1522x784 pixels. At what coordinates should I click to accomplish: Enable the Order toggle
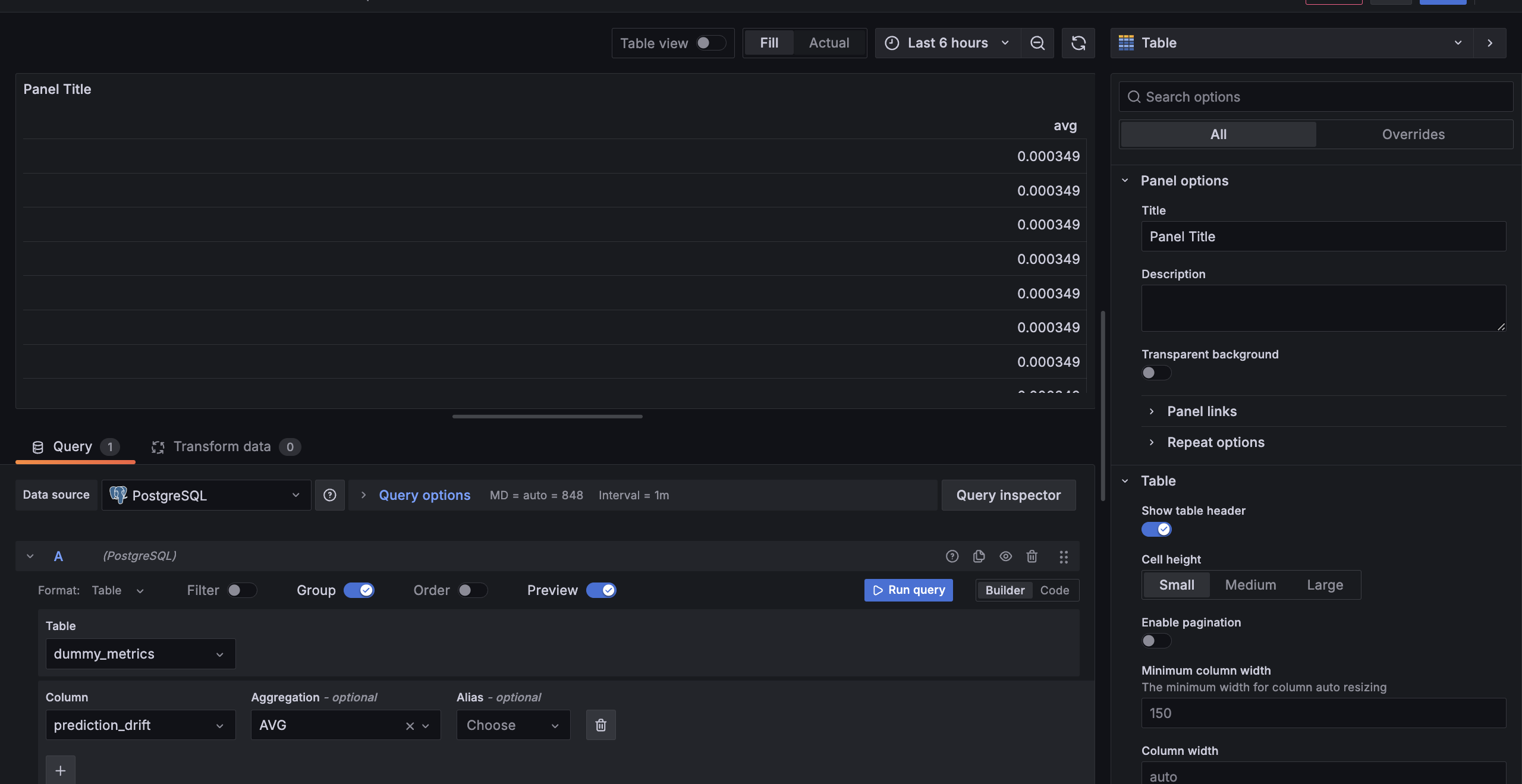(x=473, y=590)
